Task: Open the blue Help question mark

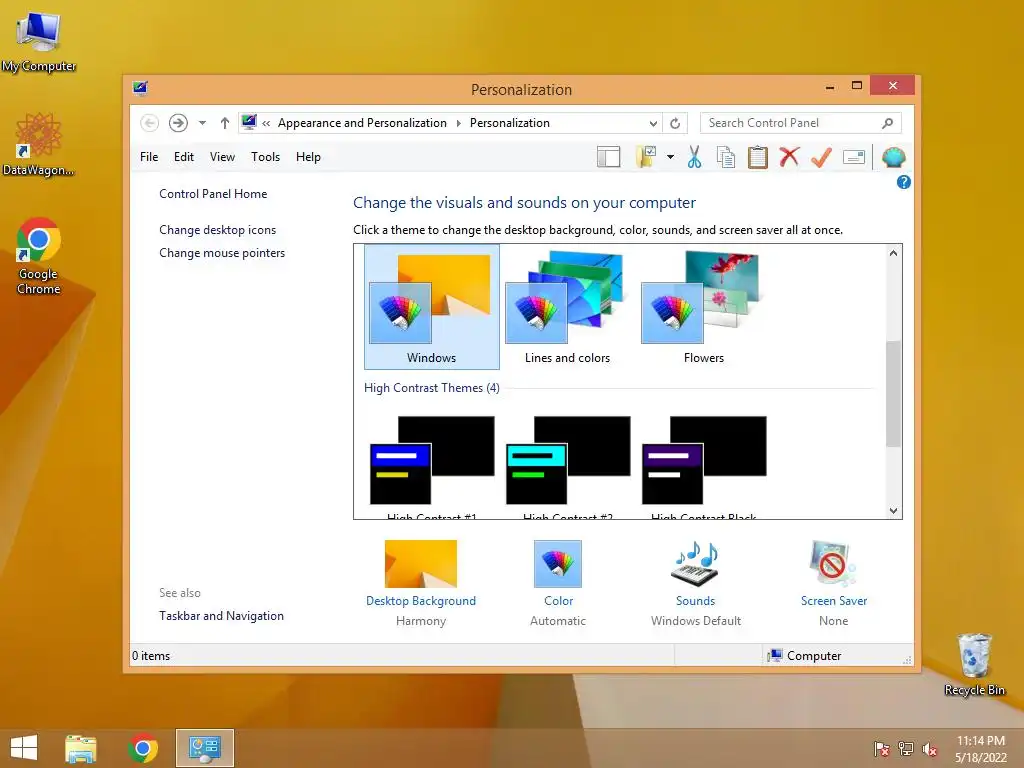Action: coord(904,182)
